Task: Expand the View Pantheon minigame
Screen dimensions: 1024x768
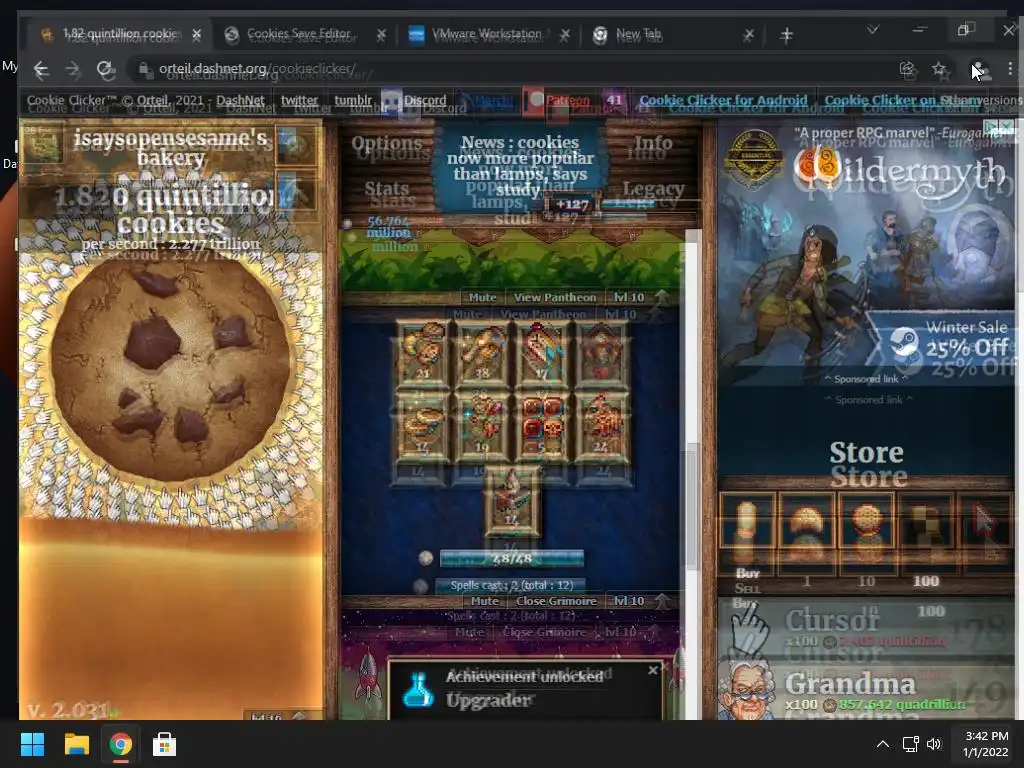Action: coord(554,297)
